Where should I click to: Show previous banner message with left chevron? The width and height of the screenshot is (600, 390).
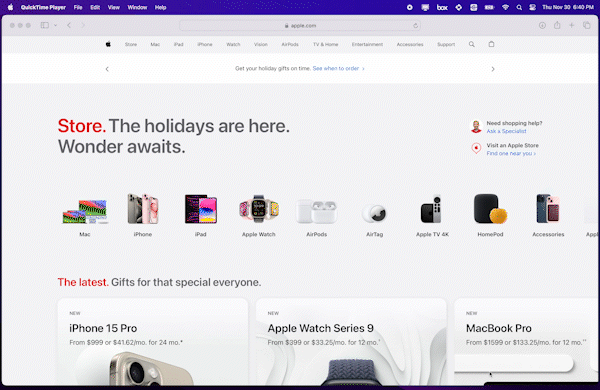[107, 69]
